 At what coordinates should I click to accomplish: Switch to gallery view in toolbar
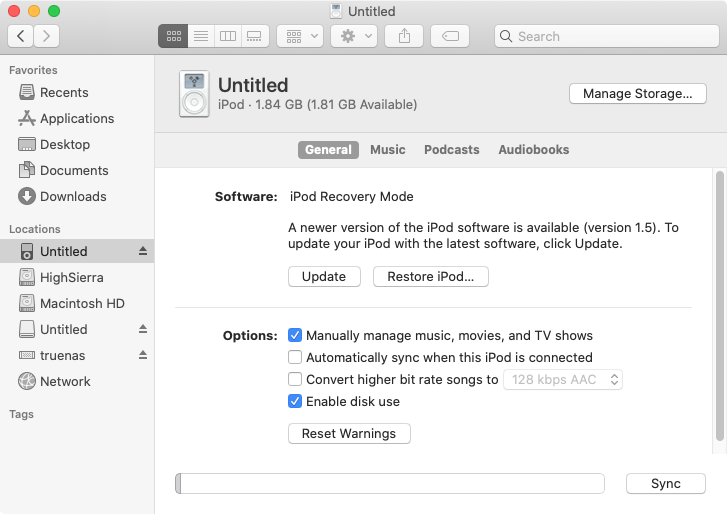(255, 36)
